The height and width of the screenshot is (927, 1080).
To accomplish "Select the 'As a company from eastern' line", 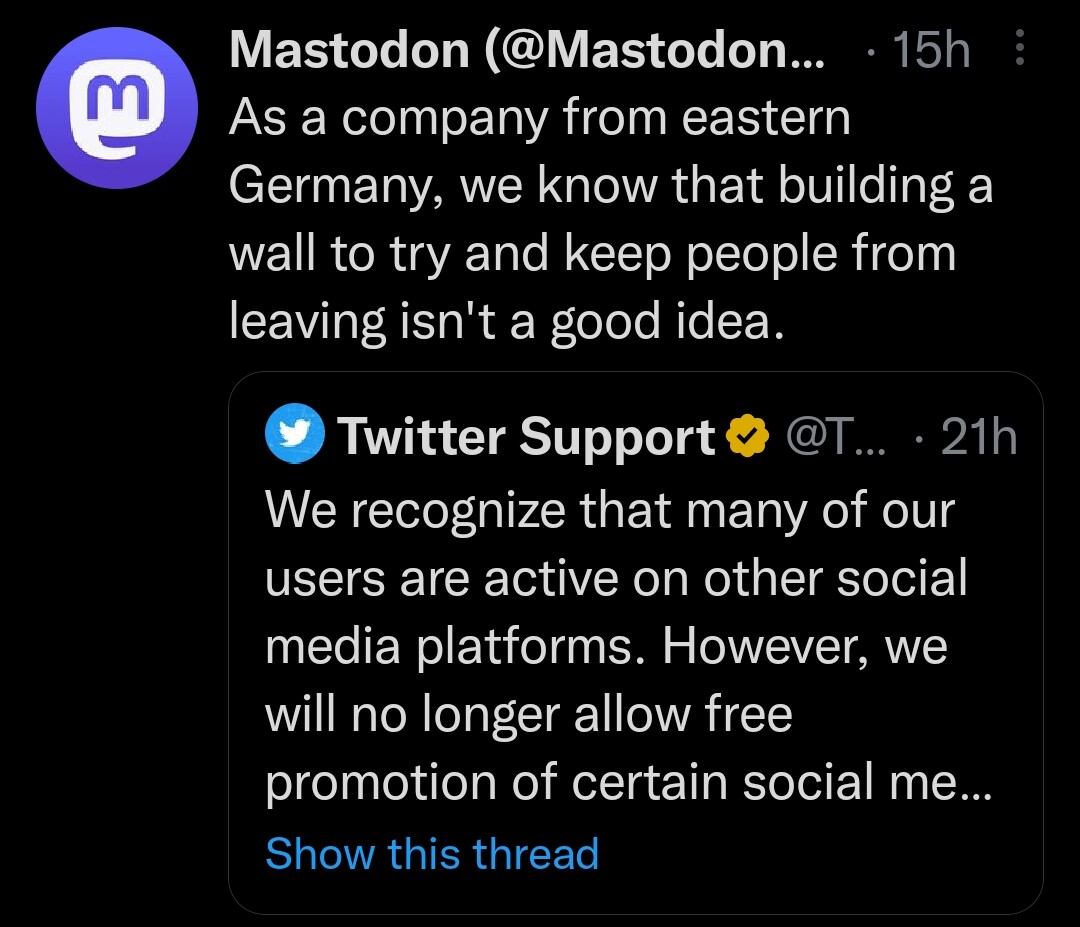I will (x=539, y=118).
